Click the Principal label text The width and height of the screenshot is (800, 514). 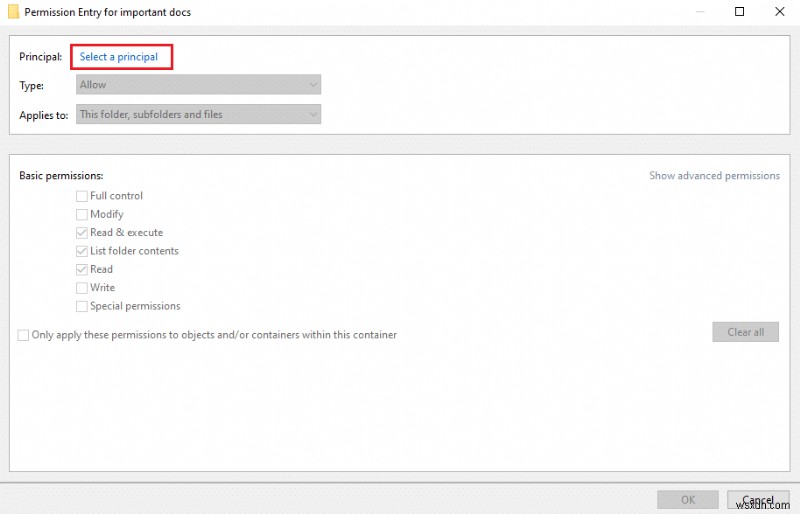(x=40, y=57)
